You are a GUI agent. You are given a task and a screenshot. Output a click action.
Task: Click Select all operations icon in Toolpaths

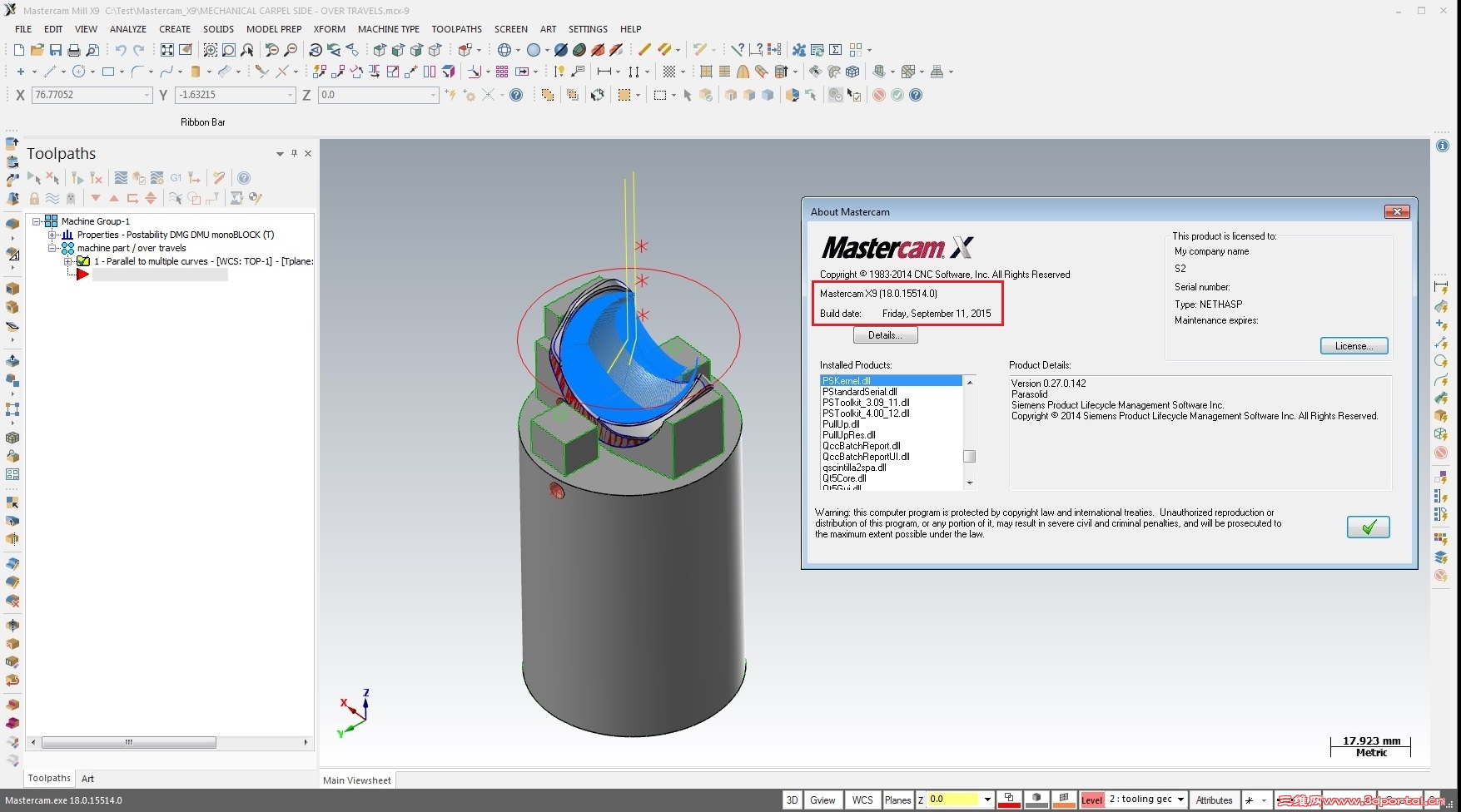33,177
